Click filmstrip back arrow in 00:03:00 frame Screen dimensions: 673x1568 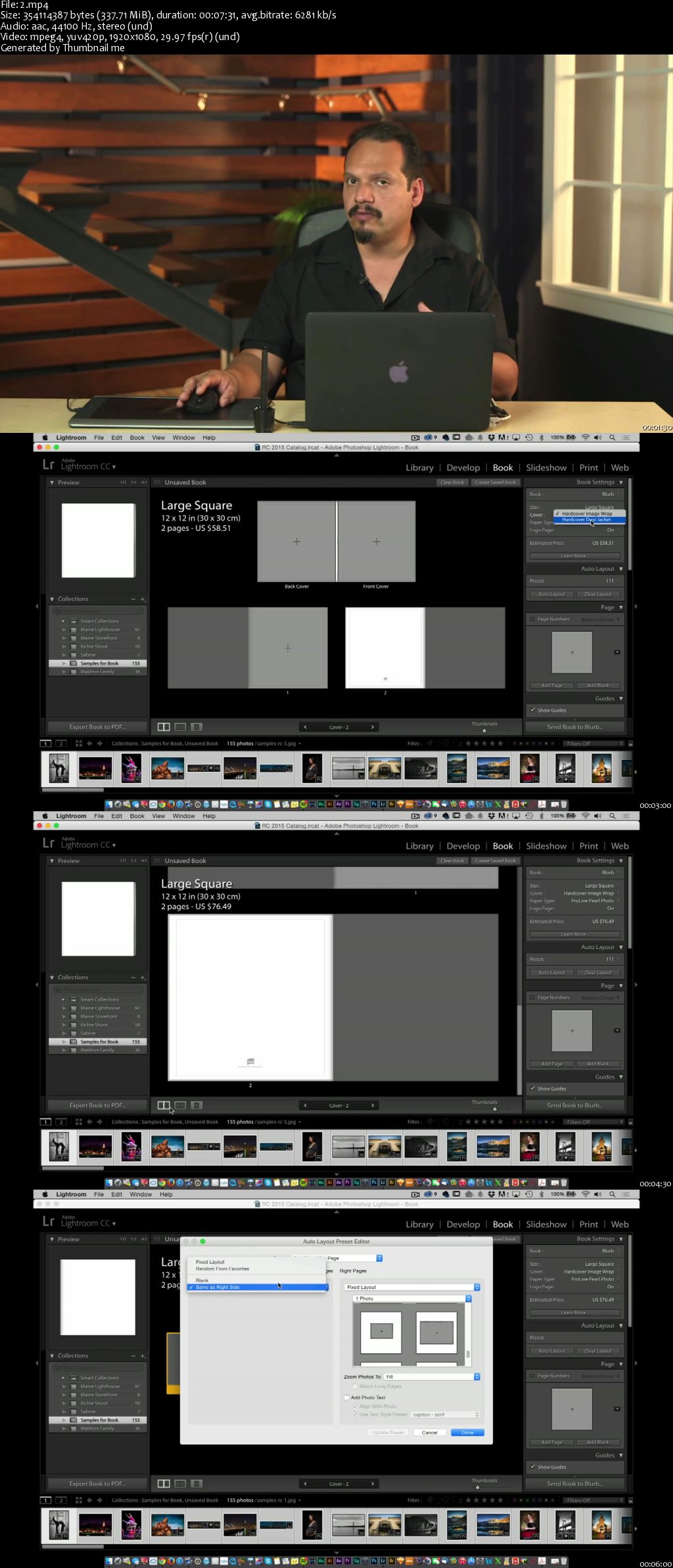89,744
